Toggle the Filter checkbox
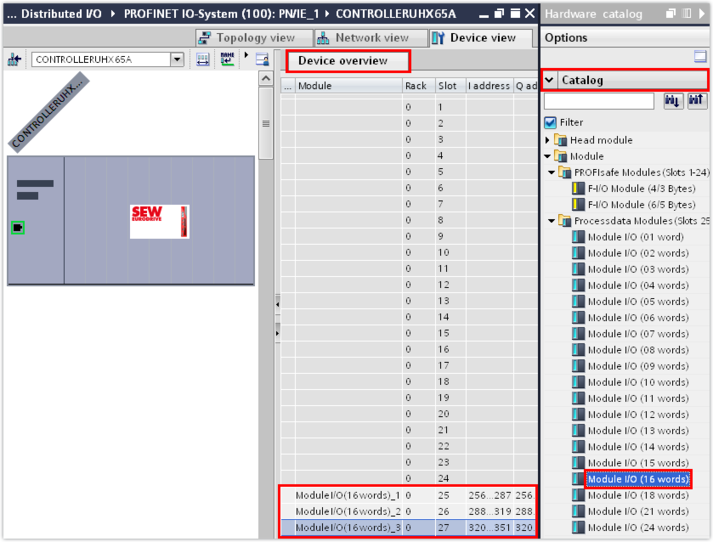This screenshot has width=713, height=542. 550,123
